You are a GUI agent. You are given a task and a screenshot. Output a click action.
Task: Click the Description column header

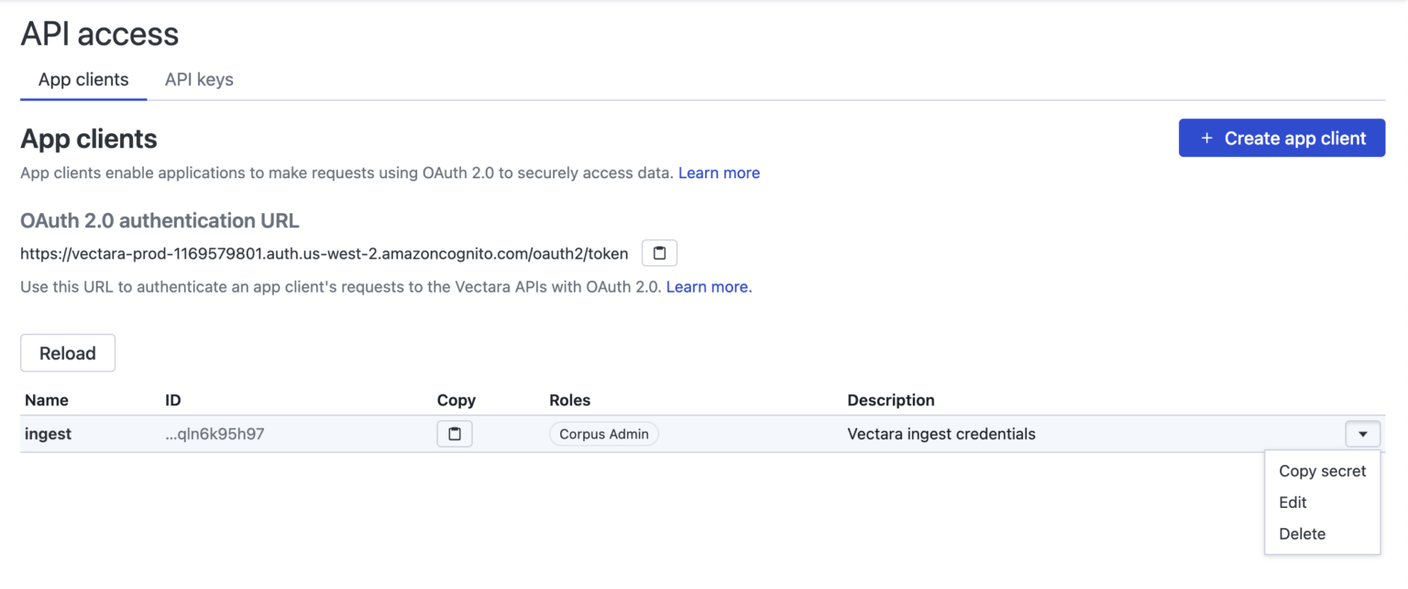tap(890, 400)
